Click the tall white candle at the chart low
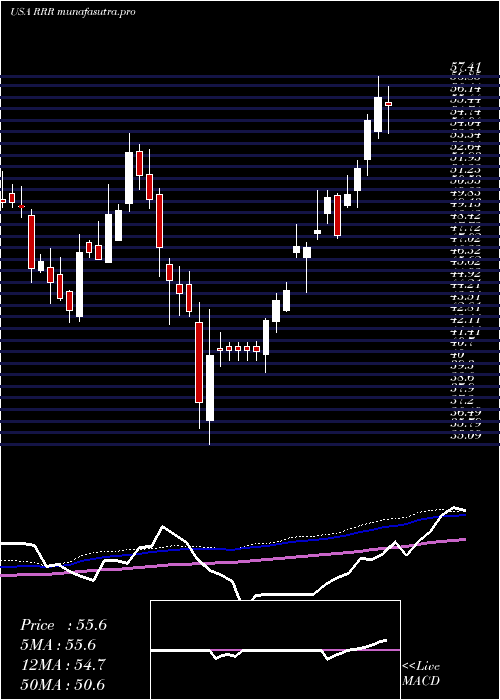Screen dimensions: 500x700 210,388
